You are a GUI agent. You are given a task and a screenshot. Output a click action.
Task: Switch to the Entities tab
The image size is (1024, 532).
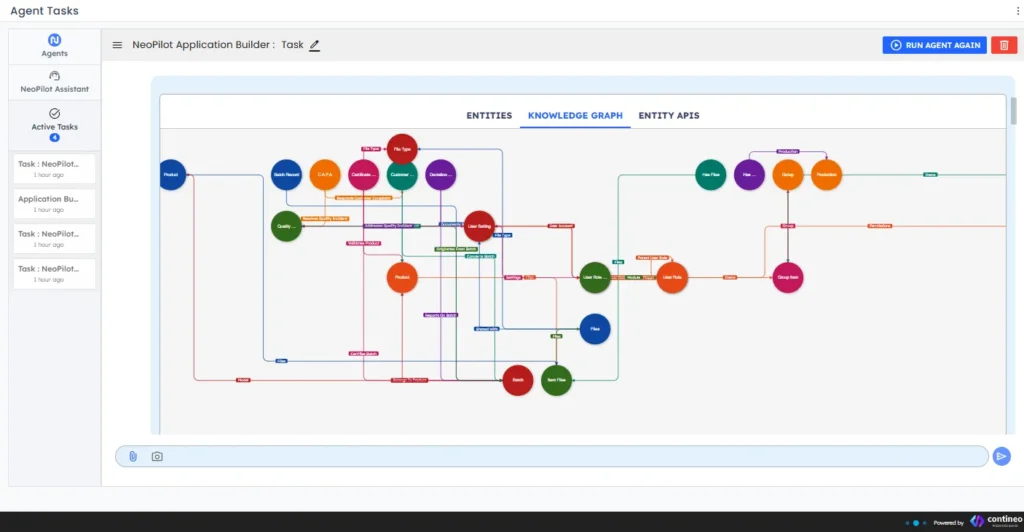tap(489, 116)
